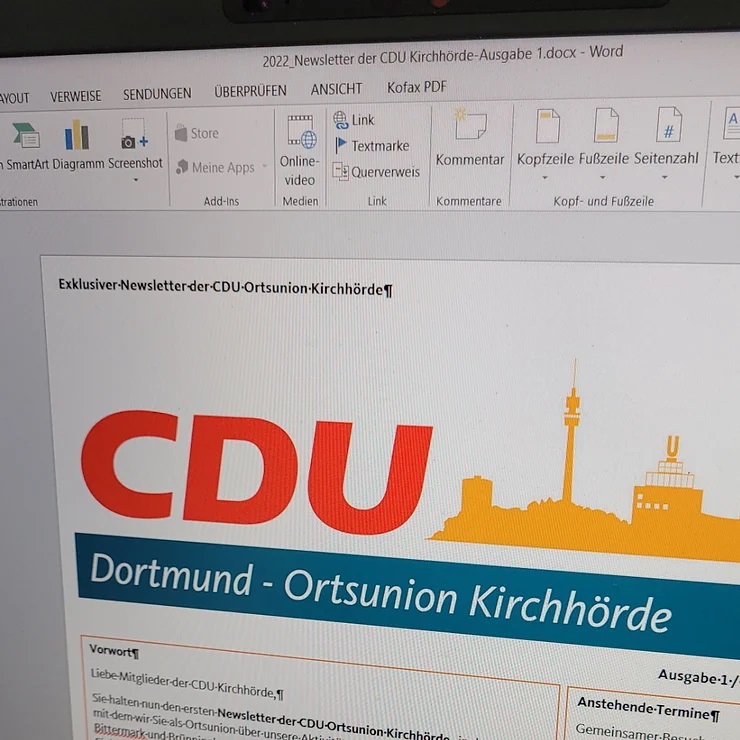The height and width of the screenshot is (740, 740).
Task: Expand the Screenshot dropdown arrow
Action: [x=136, y=180]
